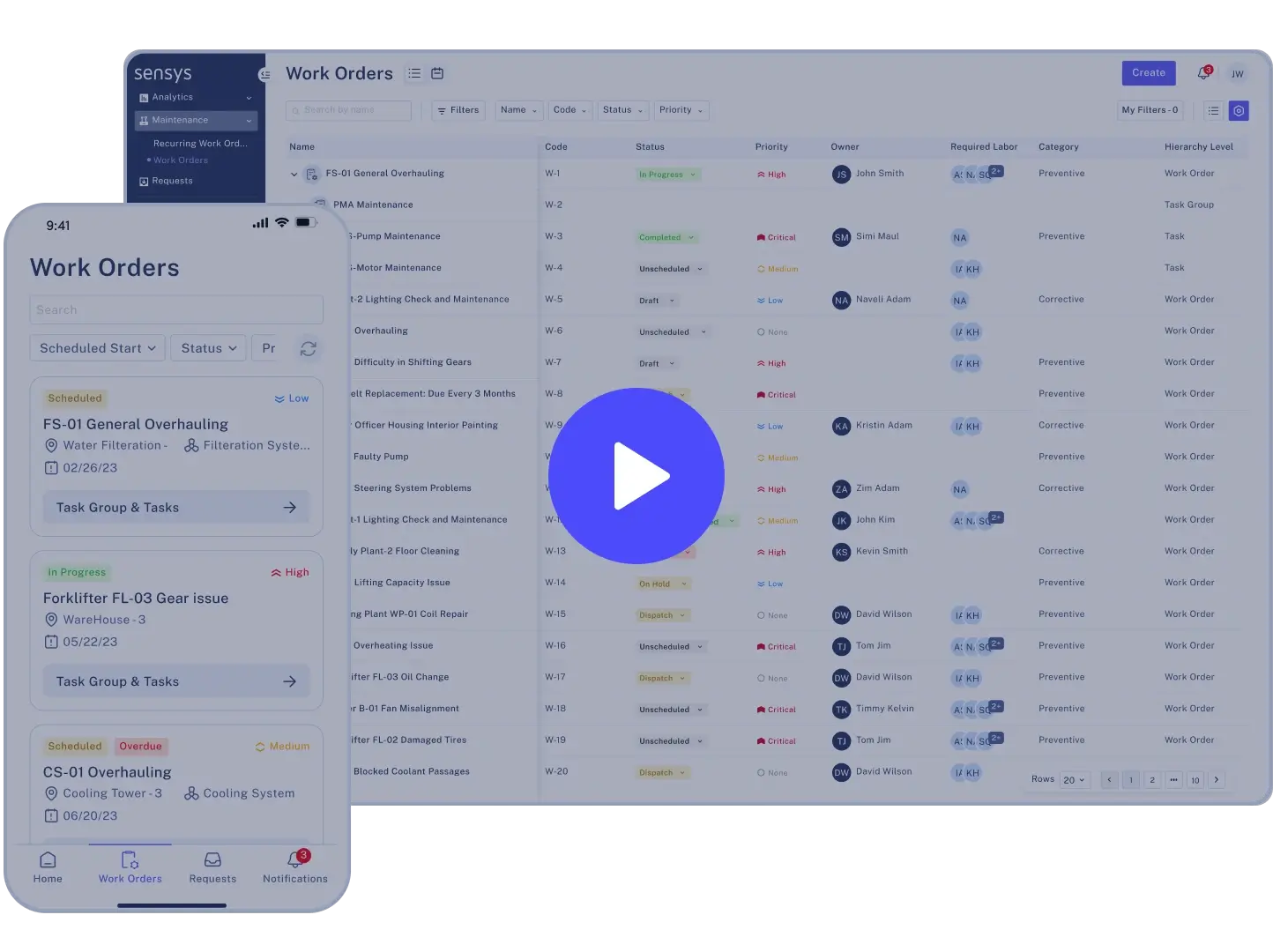Open the Scheduled Start dropdown on mobile
The image size is (1273, 952).
[x=97, y=348]
